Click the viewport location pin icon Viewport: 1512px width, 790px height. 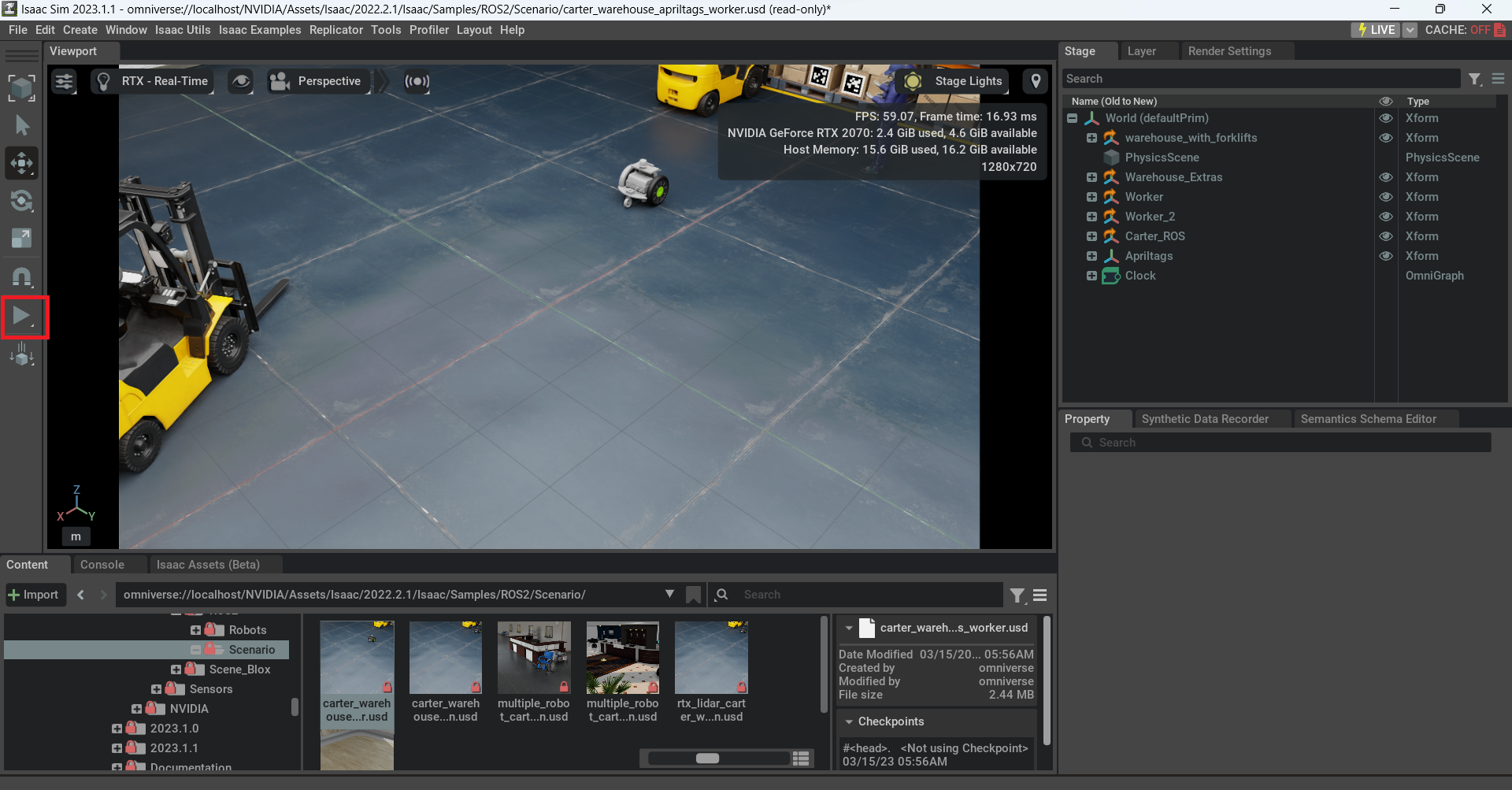point(1036,81)
